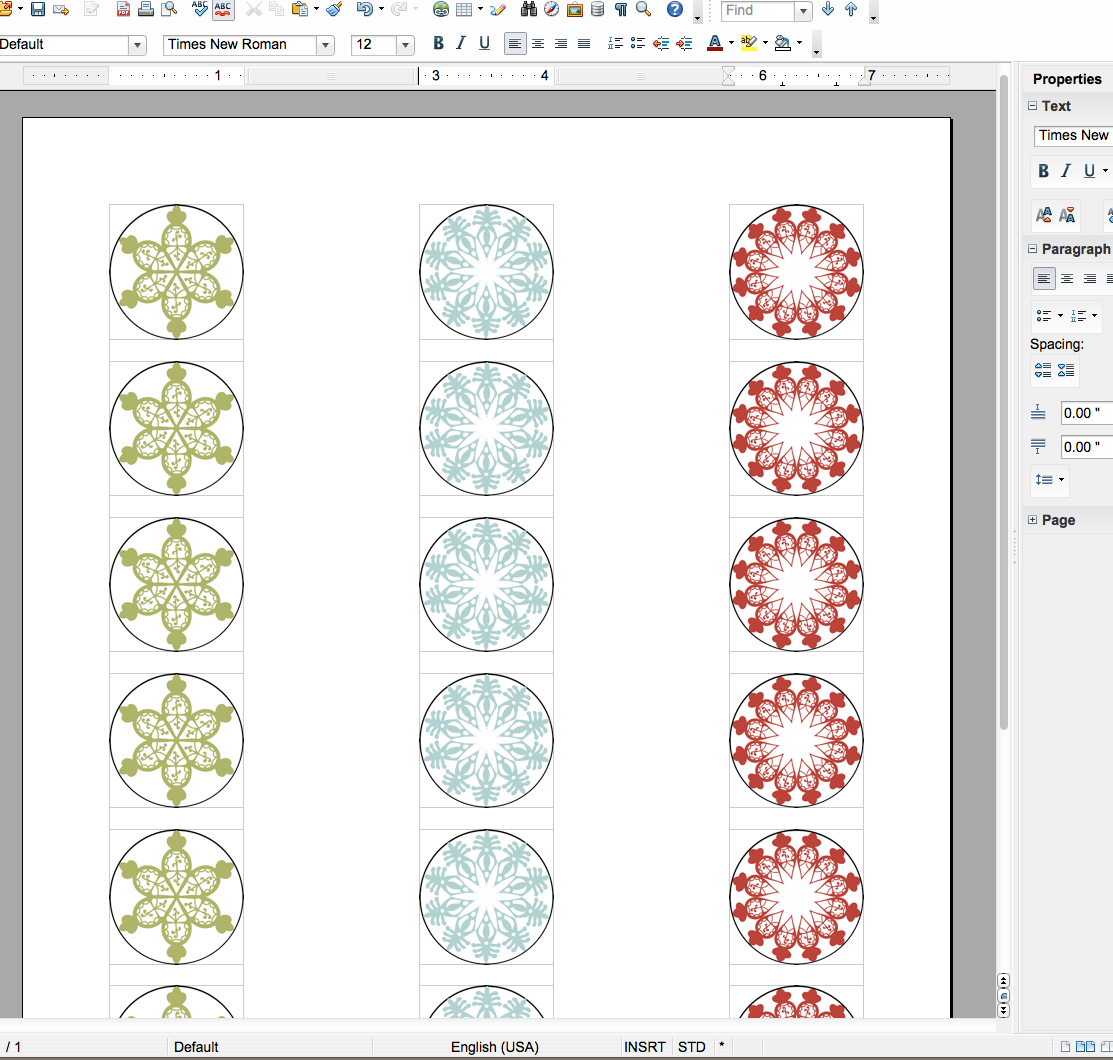1113x1060 pixels.
Task: Open the Find & Replace binoculars icon
Action: [x=527, y=10]
